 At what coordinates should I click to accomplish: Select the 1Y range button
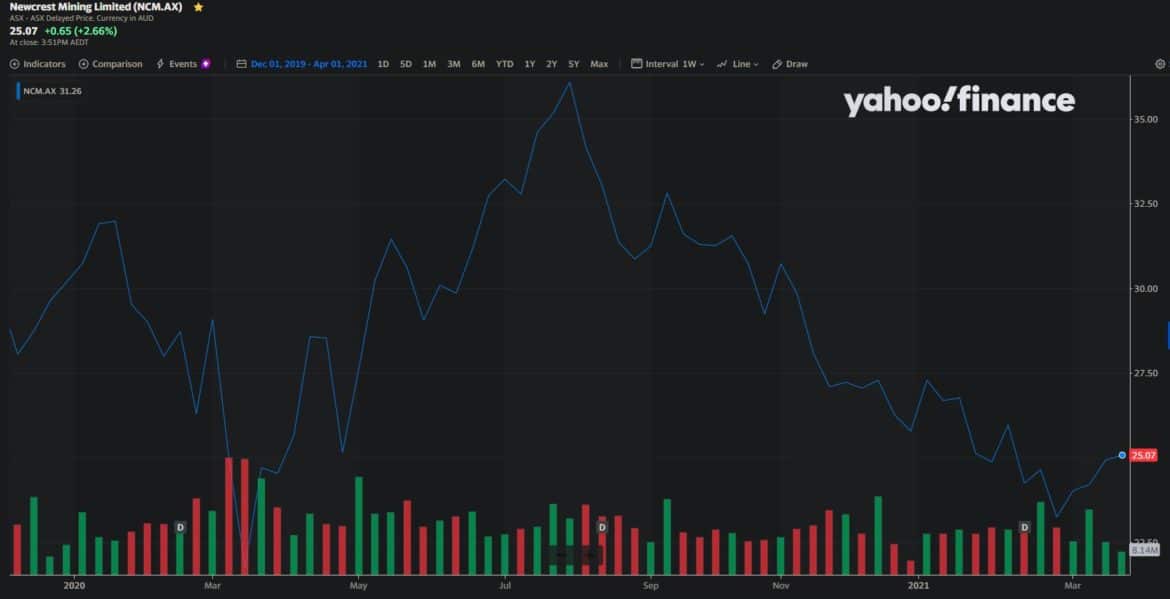coord(529,63)
